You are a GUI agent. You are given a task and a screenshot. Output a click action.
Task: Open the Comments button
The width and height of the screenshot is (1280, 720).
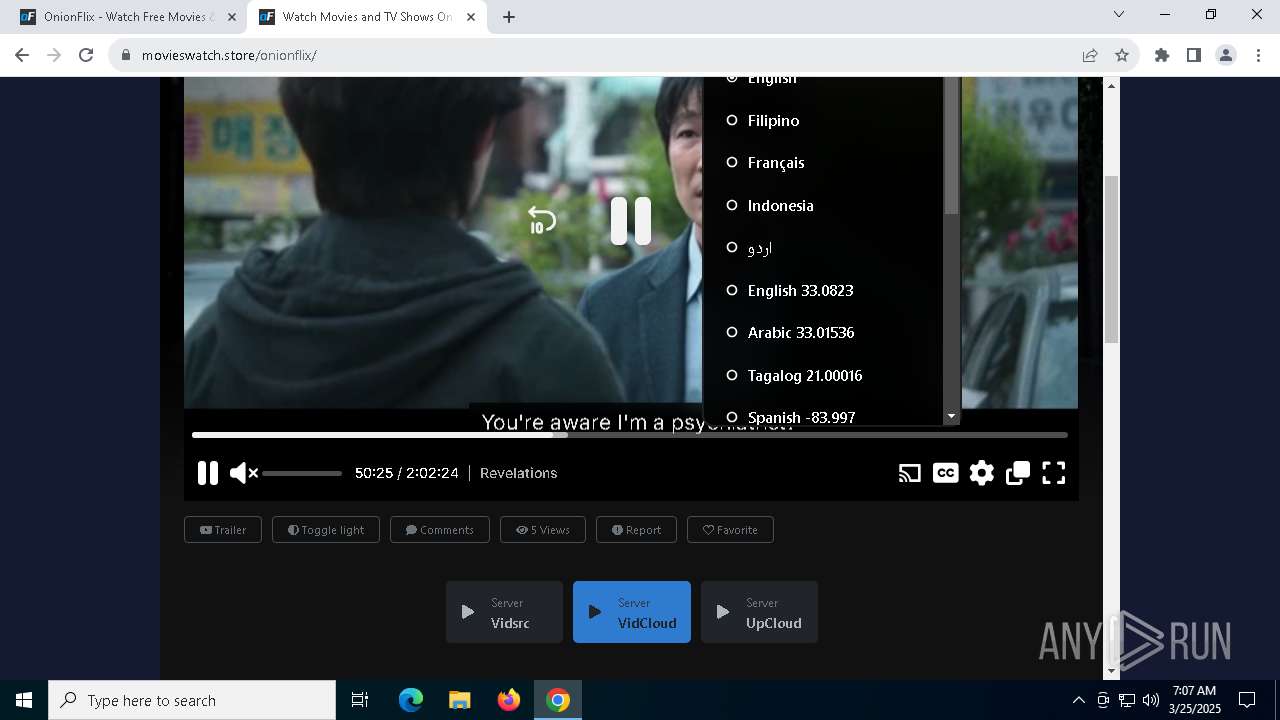[x=440, y=530]
